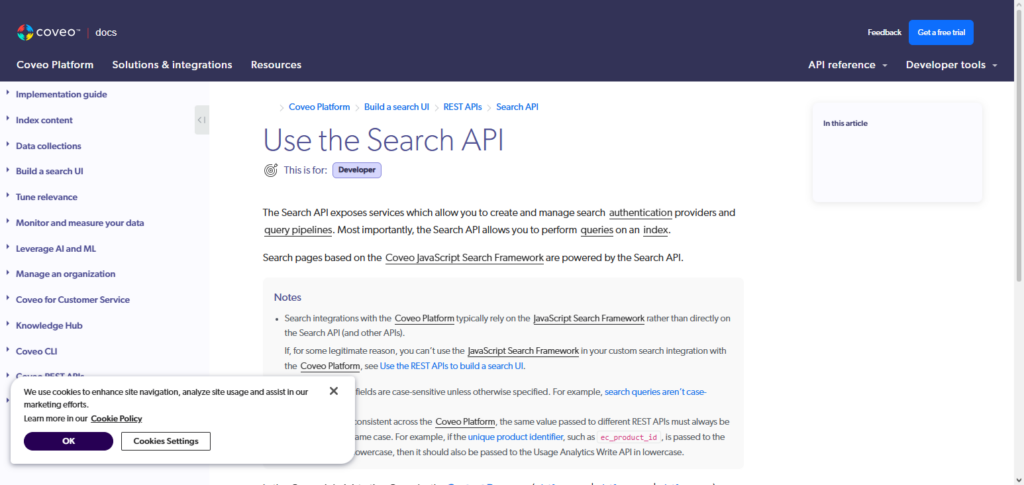1024x485 pixels.
Task: Open Cookies Settings
Action: pos(166,441)
